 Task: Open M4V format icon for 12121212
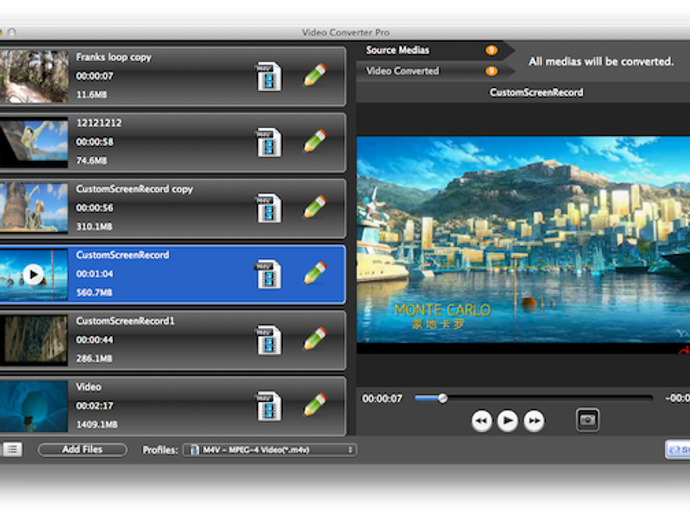click(x=268, y=143)
